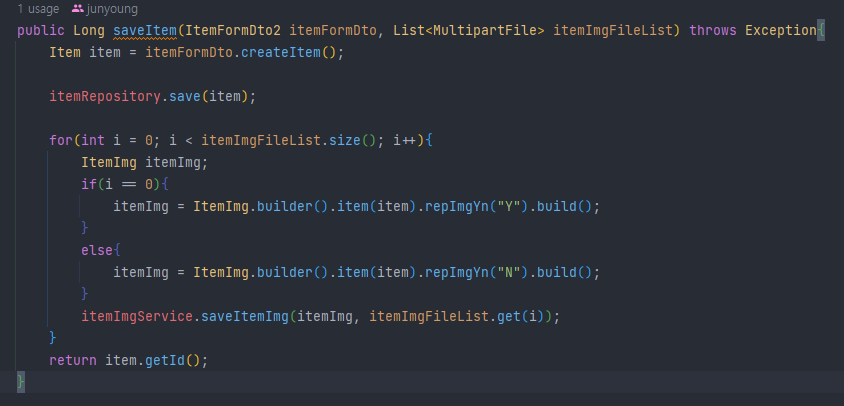This screenshot has height=406, width=844.
Task: Click the highlighted opening brace after Exception
Action: (820, 31)
